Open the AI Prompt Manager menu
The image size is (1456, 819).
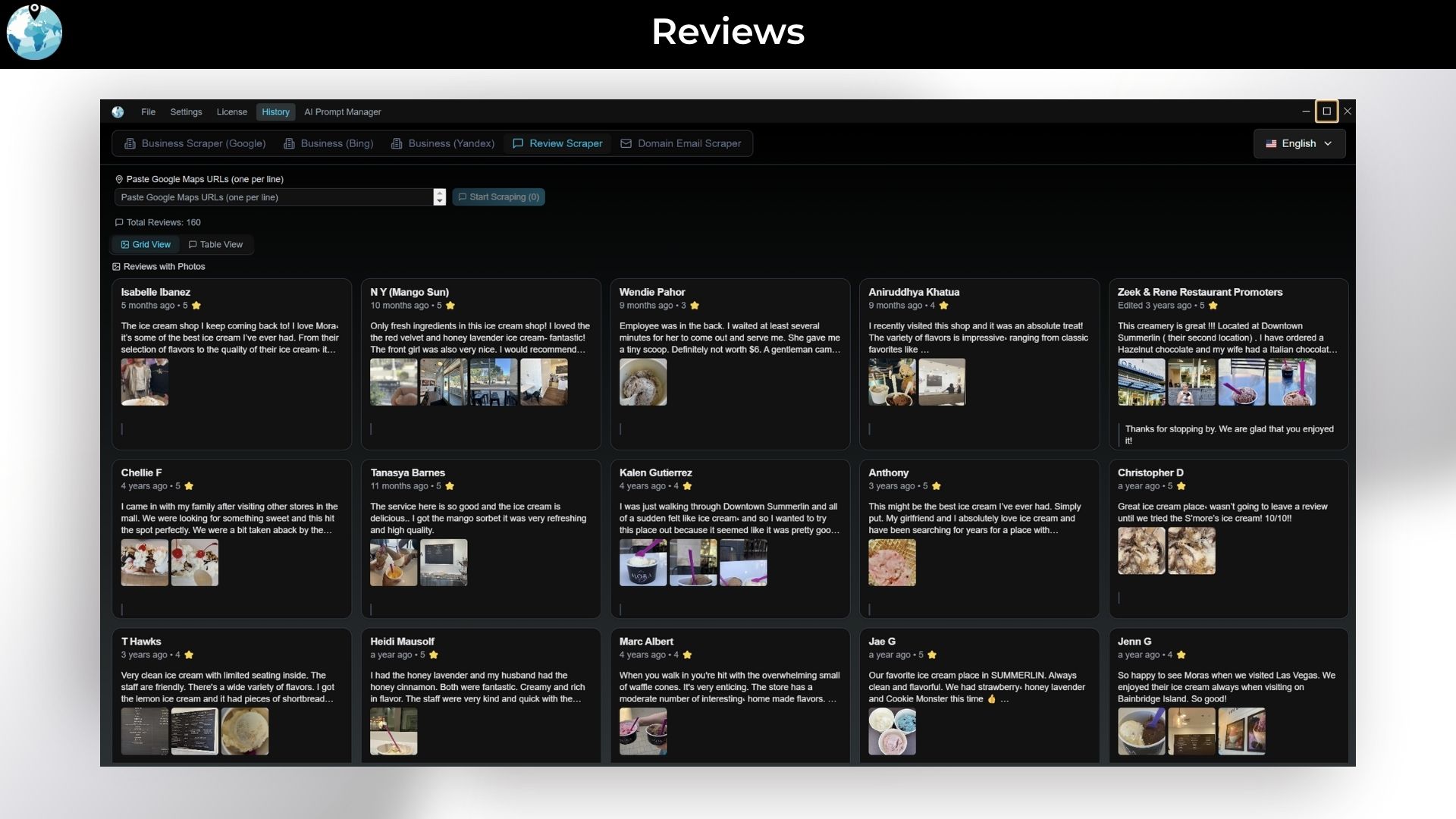343,112
